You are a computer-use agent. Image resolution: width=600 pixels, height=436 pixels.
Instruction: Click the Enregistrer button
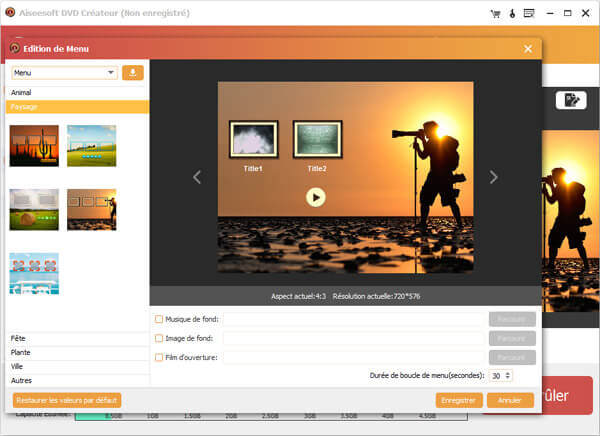[x=458, y=400]
